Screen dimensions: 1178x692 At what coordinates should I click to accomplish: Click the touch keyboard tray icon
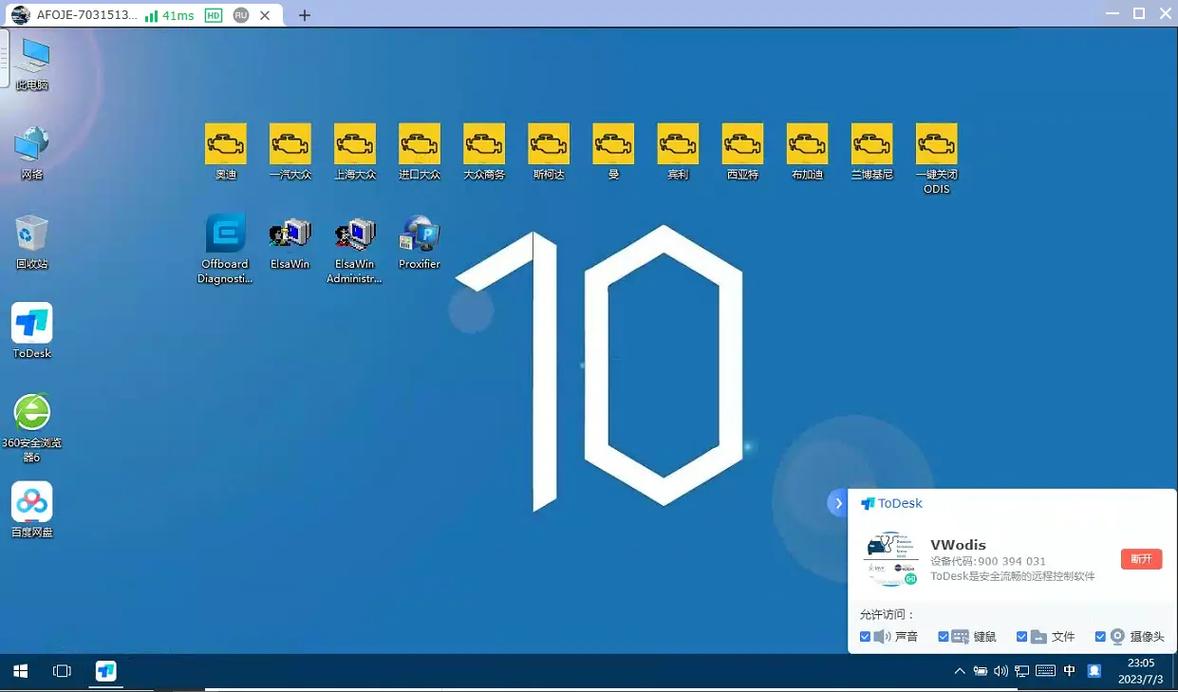coord(1045,671)
